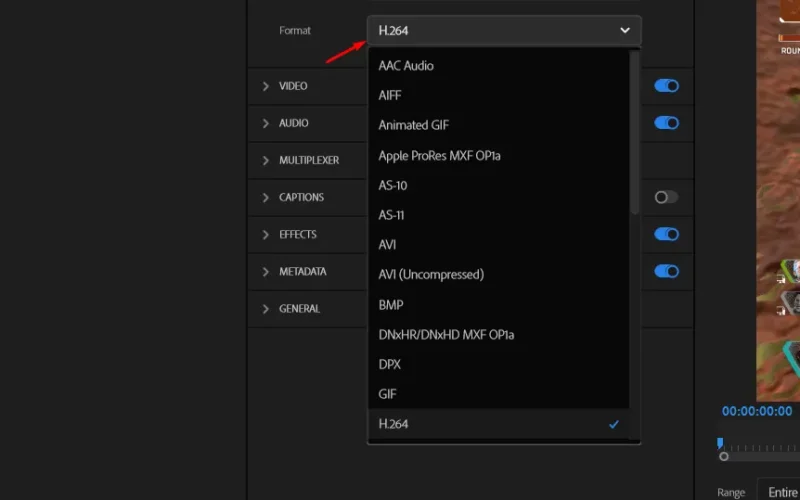
Task: Click the MULTIPLEXER section label
Action: coord(309,161)
